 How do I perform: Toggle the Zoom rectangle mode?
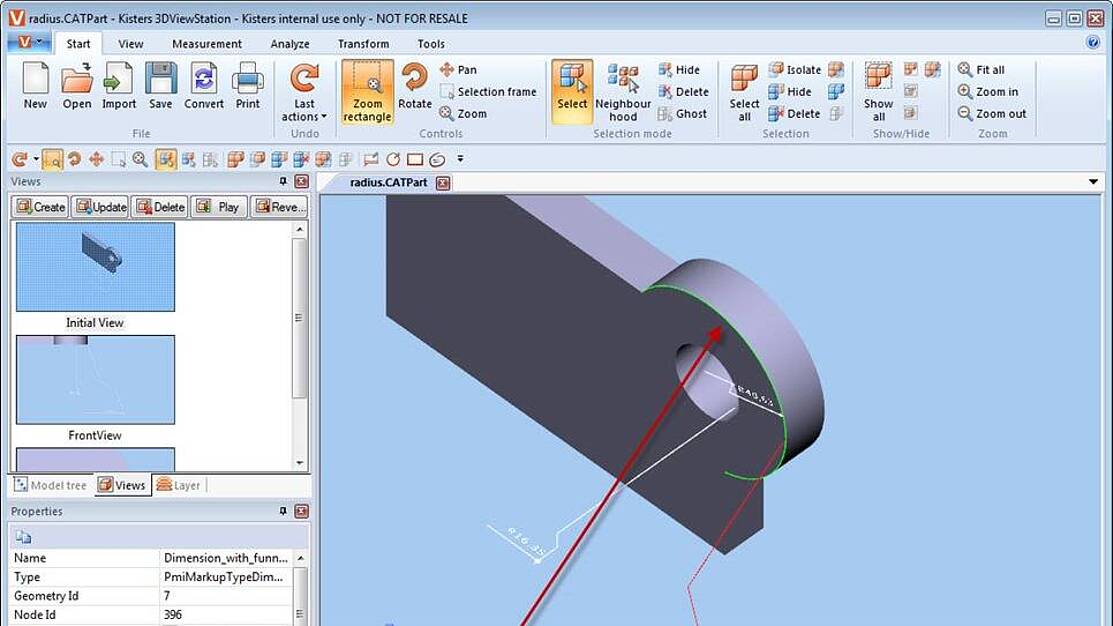(367, 92)
